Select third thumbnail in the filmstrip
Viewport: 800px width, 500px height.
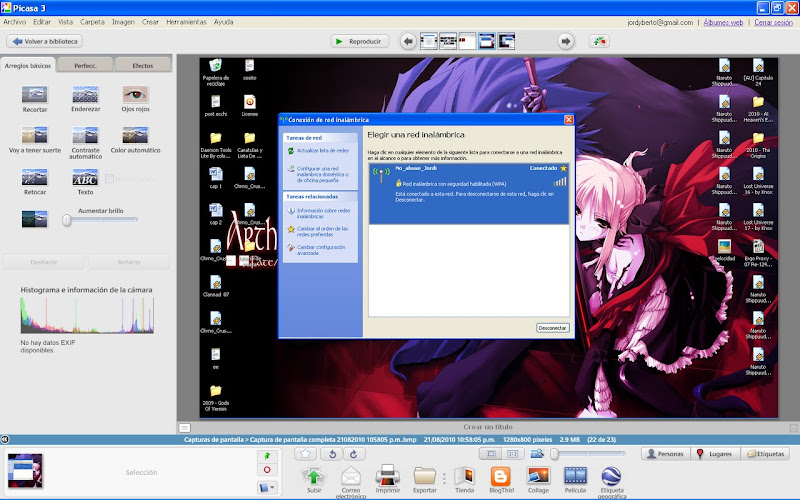[467, 41]
